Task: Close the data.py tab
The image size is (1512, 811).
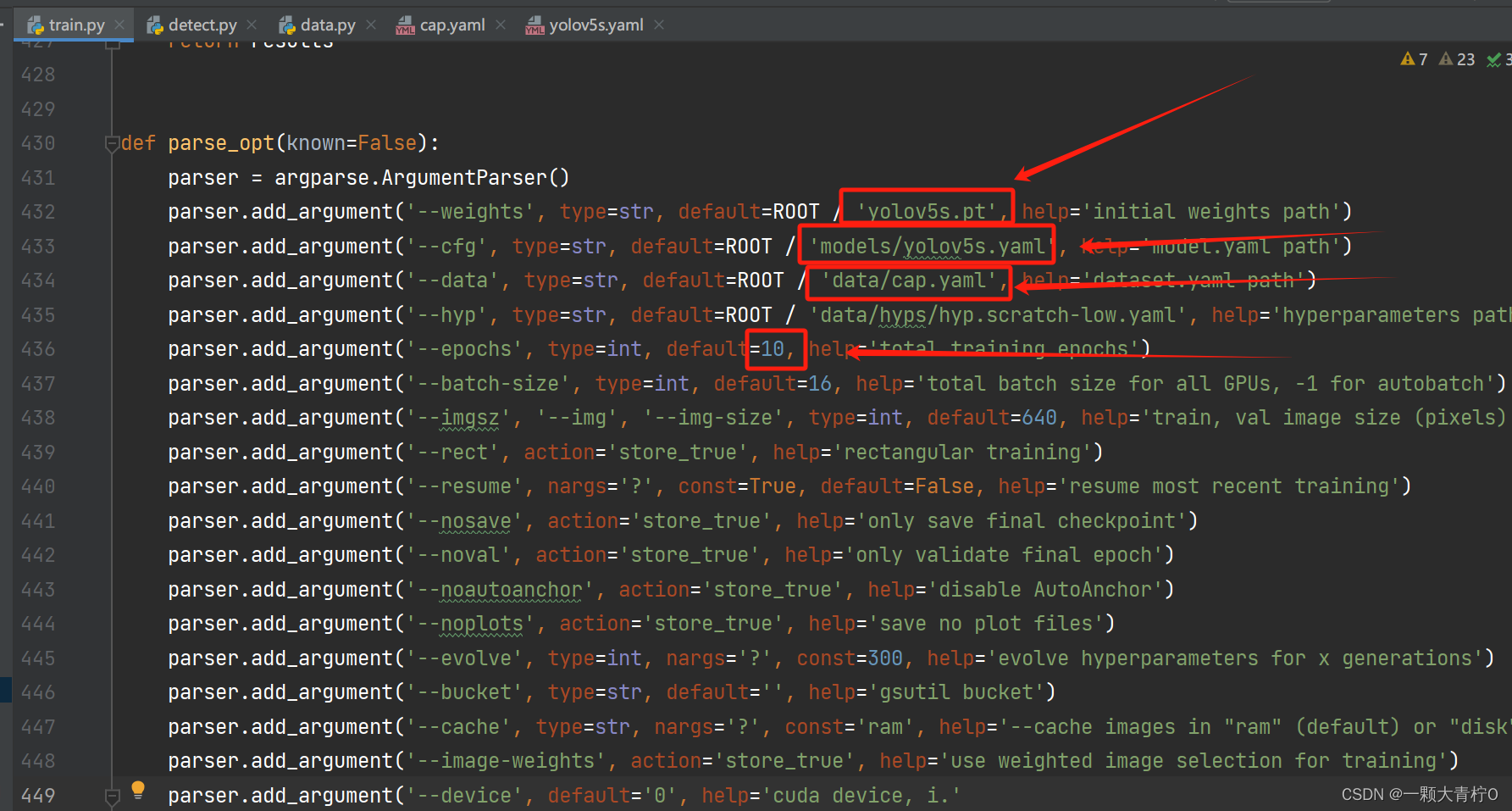Action: (x=371, y=25)
